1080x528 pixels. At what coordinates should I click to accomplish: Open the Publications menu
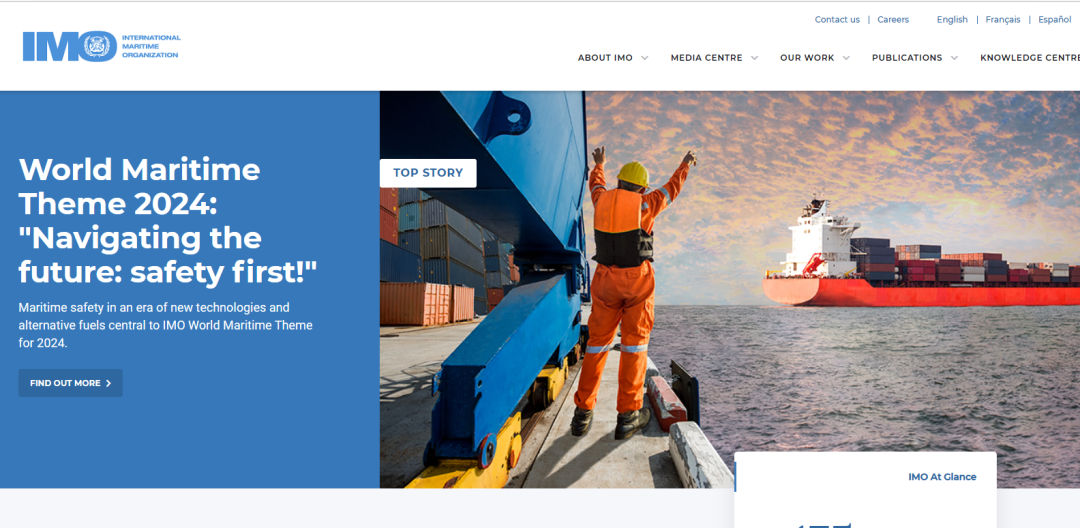point(906,58)
